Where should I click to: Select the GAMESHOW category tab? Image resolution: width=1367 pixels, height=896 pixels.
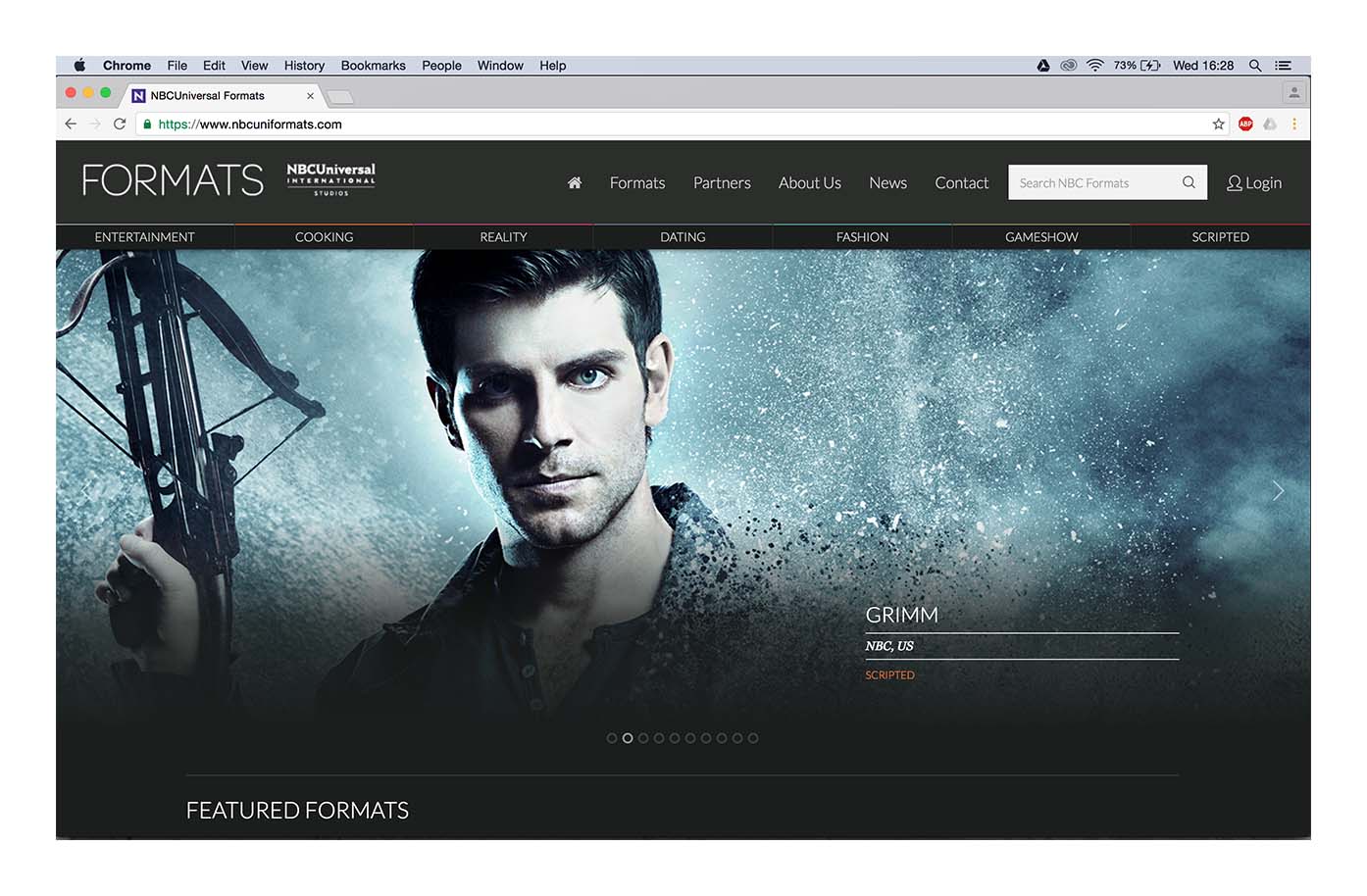(1041, 237)
